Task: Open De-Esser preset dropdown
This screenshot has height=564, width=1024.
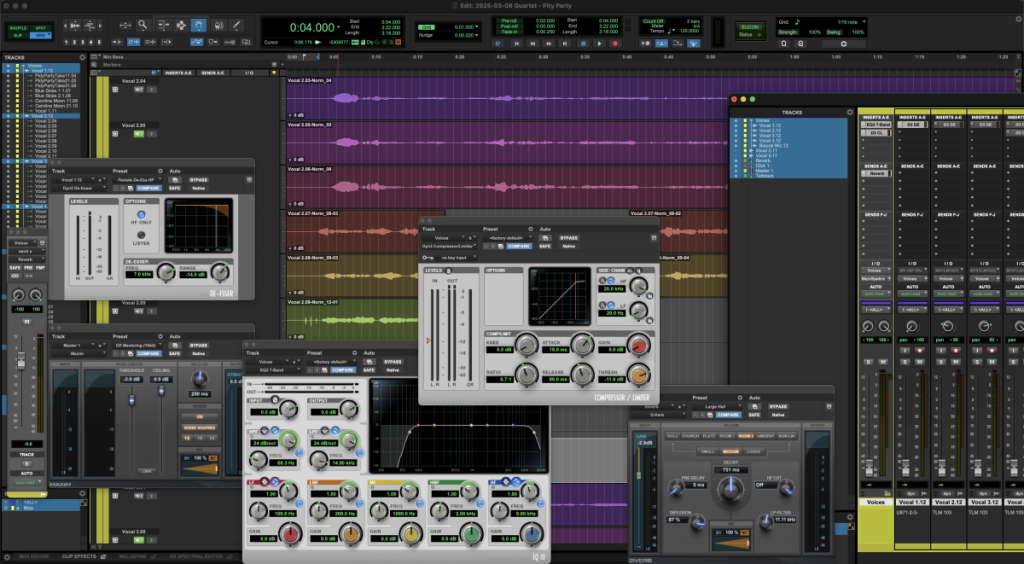Action: click(136, 180)
